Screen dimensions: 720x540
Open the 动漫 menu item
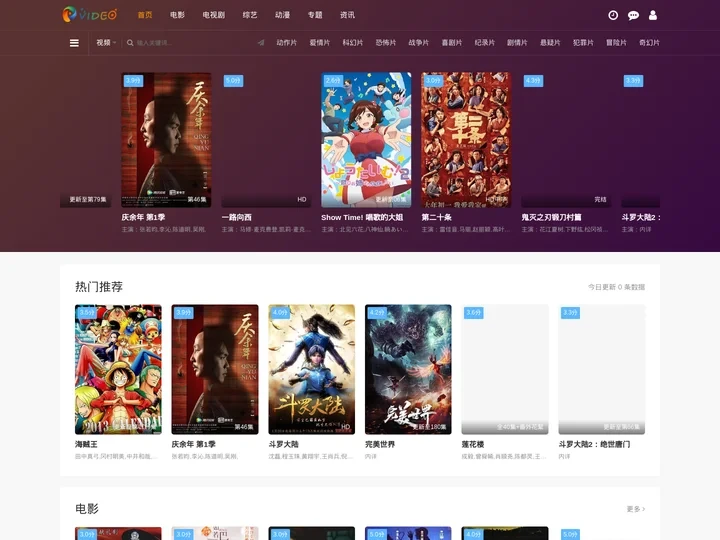282,15
